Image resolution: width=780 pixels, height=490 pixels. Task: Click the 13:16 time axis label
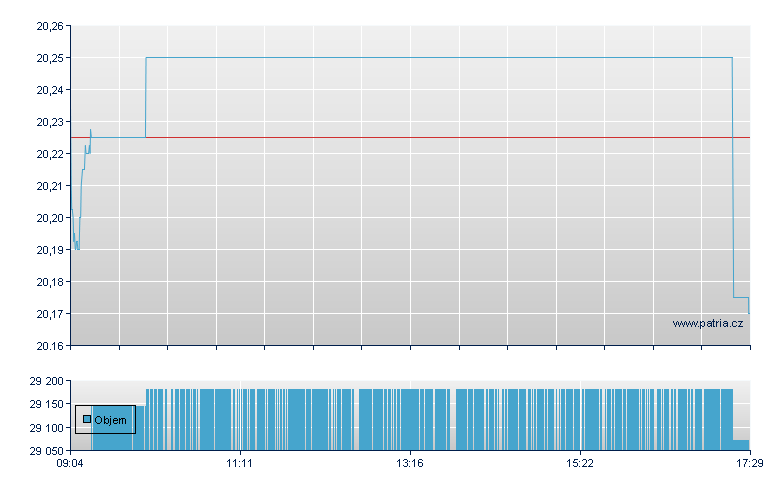(410, 464)
